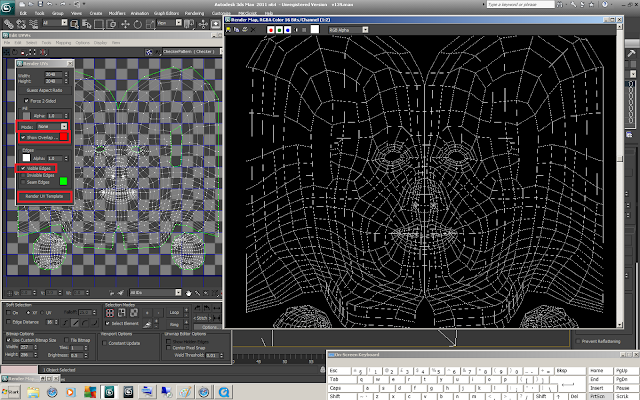Toggle the Show Overlap checkbox
Image resolution: width=640 pixels, height=400 pixels.
click(23, 138)
